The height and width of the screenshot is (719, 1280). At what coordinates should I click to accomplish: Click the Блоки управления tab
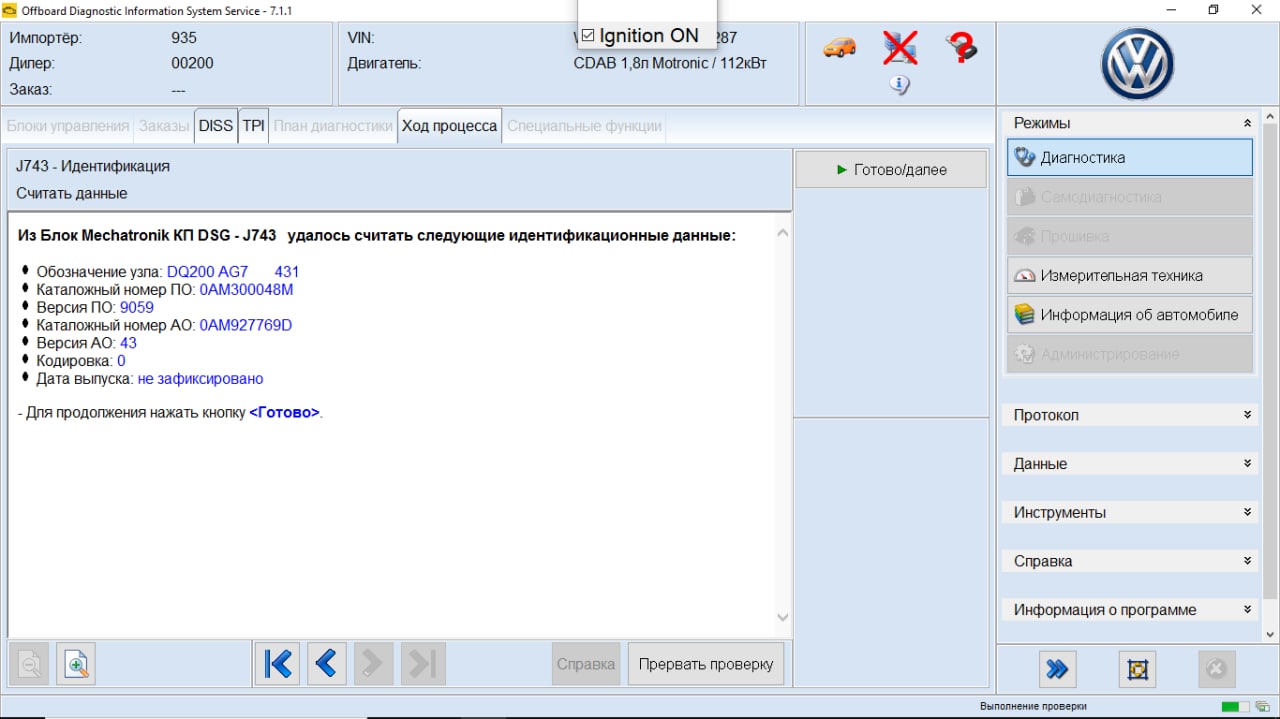point(68,126)
